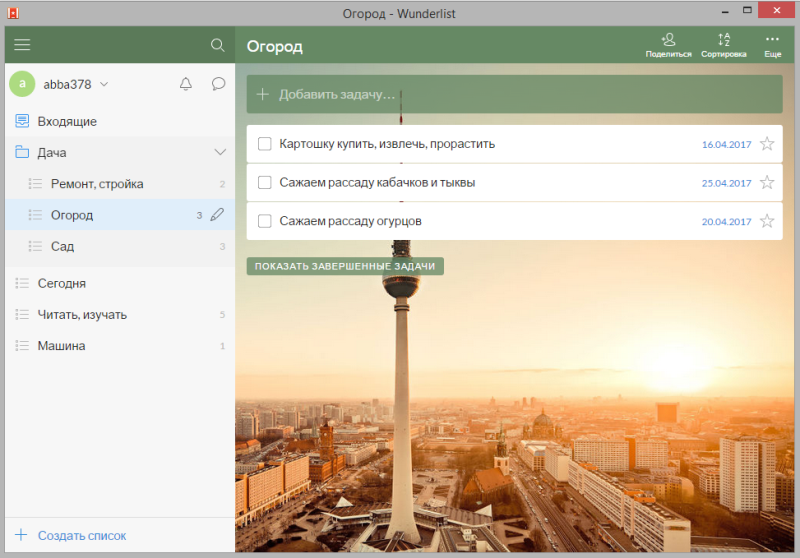Select the Входящие inbox list
Viewport: 800px width, 558px height.
click(x=67, y=121)
